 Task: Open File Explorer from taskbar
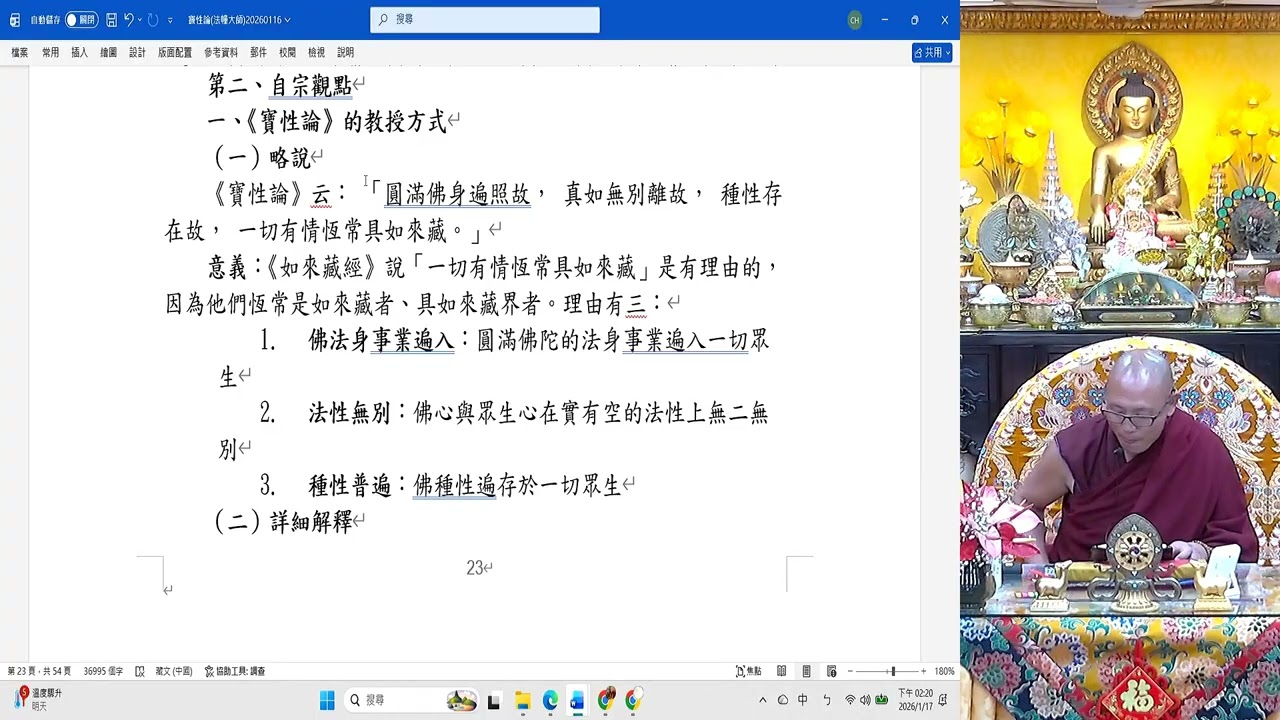522,700
